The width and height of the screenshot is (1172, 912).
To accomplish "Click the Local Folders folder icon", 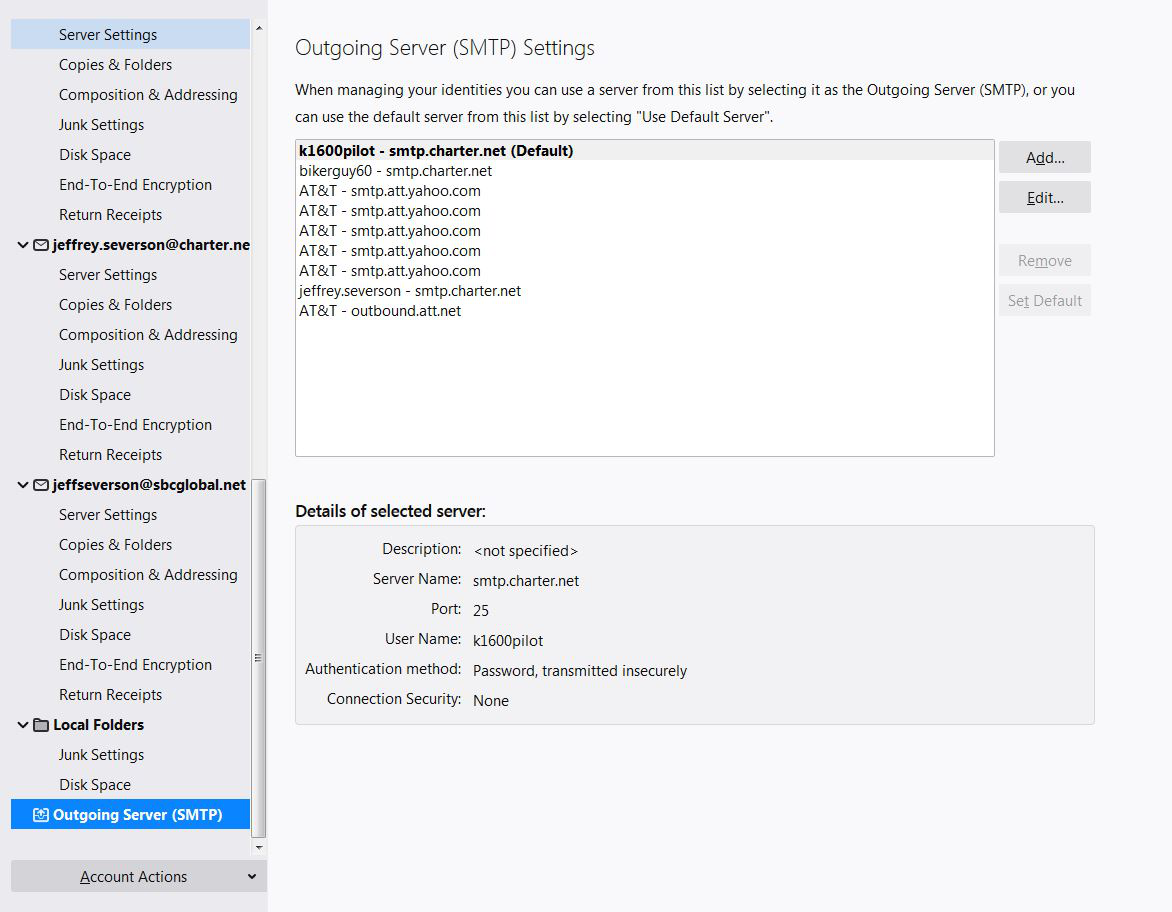I will click(41, 725).
